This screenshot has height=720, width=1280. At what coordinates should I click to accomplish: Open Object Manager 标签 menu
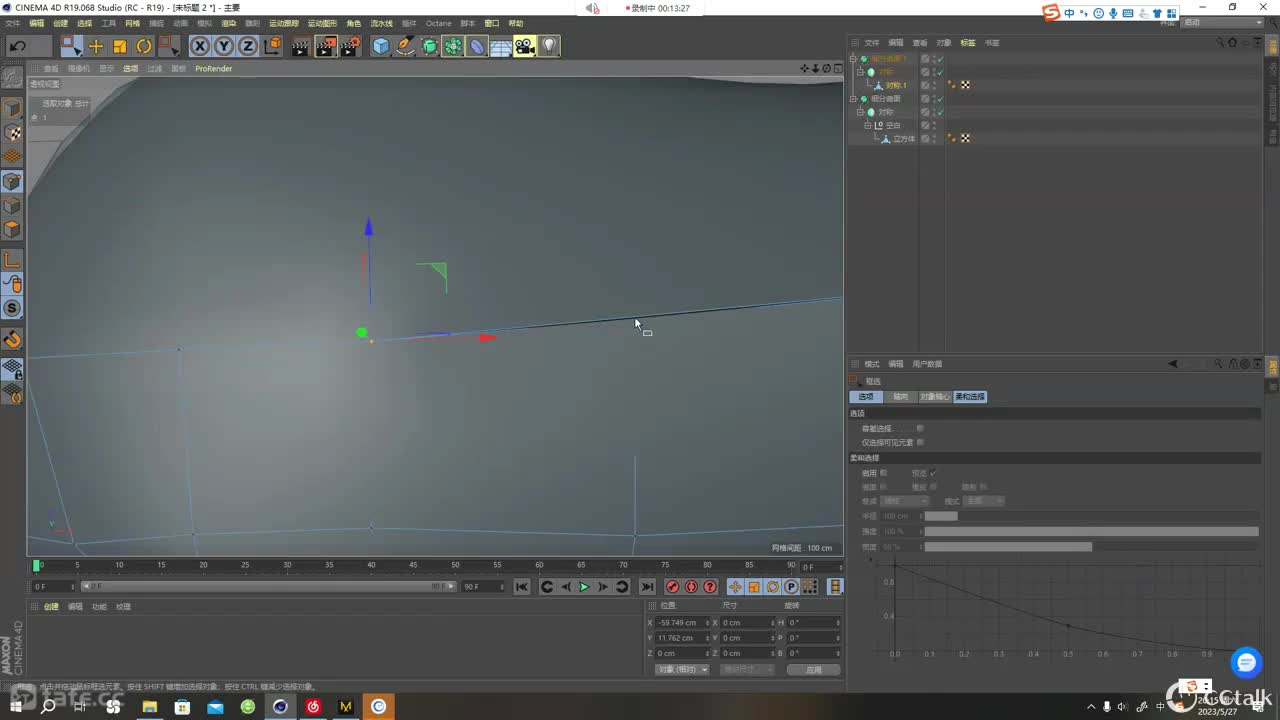point(968,43)
